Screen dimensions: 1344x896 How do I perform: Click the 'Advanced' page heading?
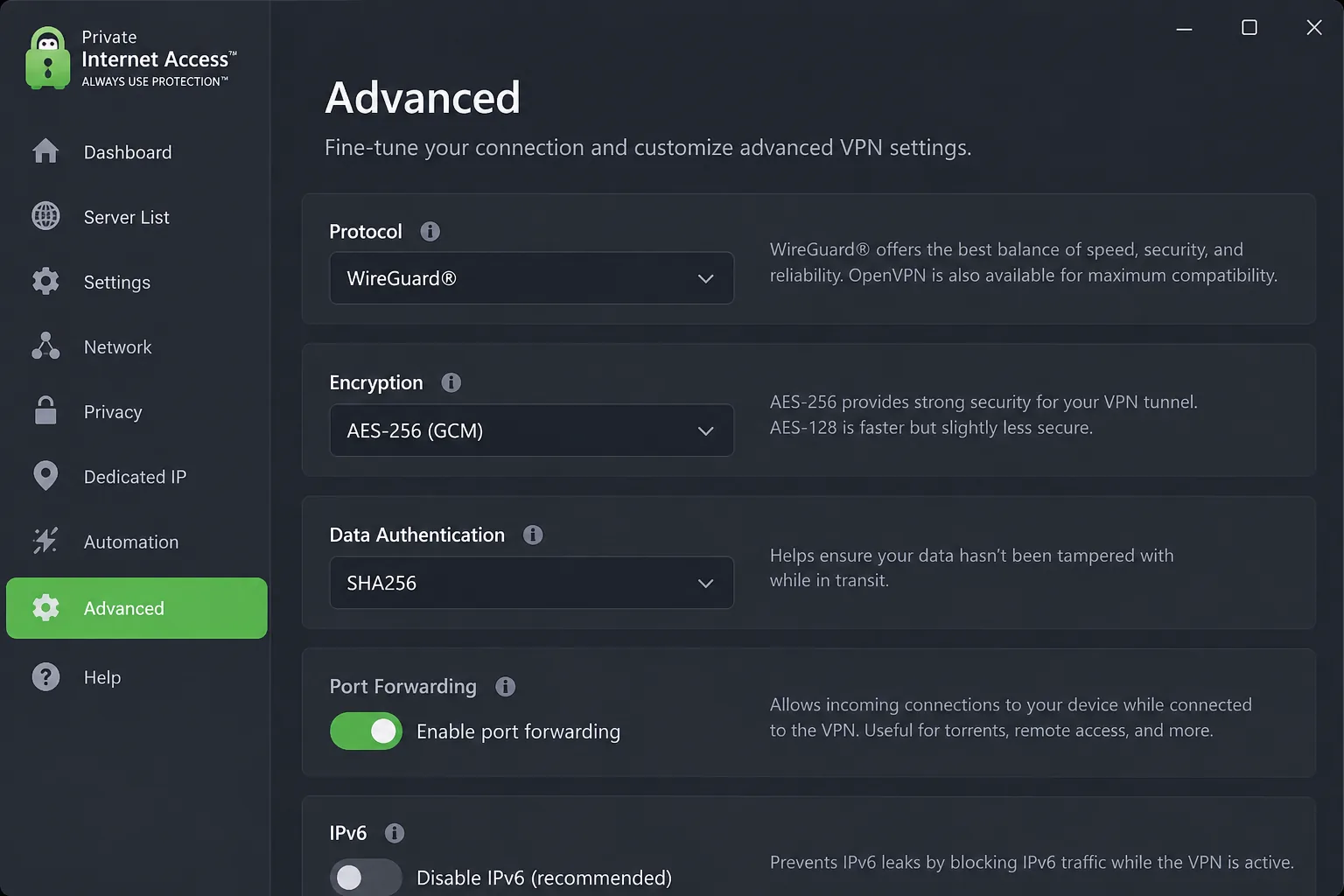click(x=423, y=97)
